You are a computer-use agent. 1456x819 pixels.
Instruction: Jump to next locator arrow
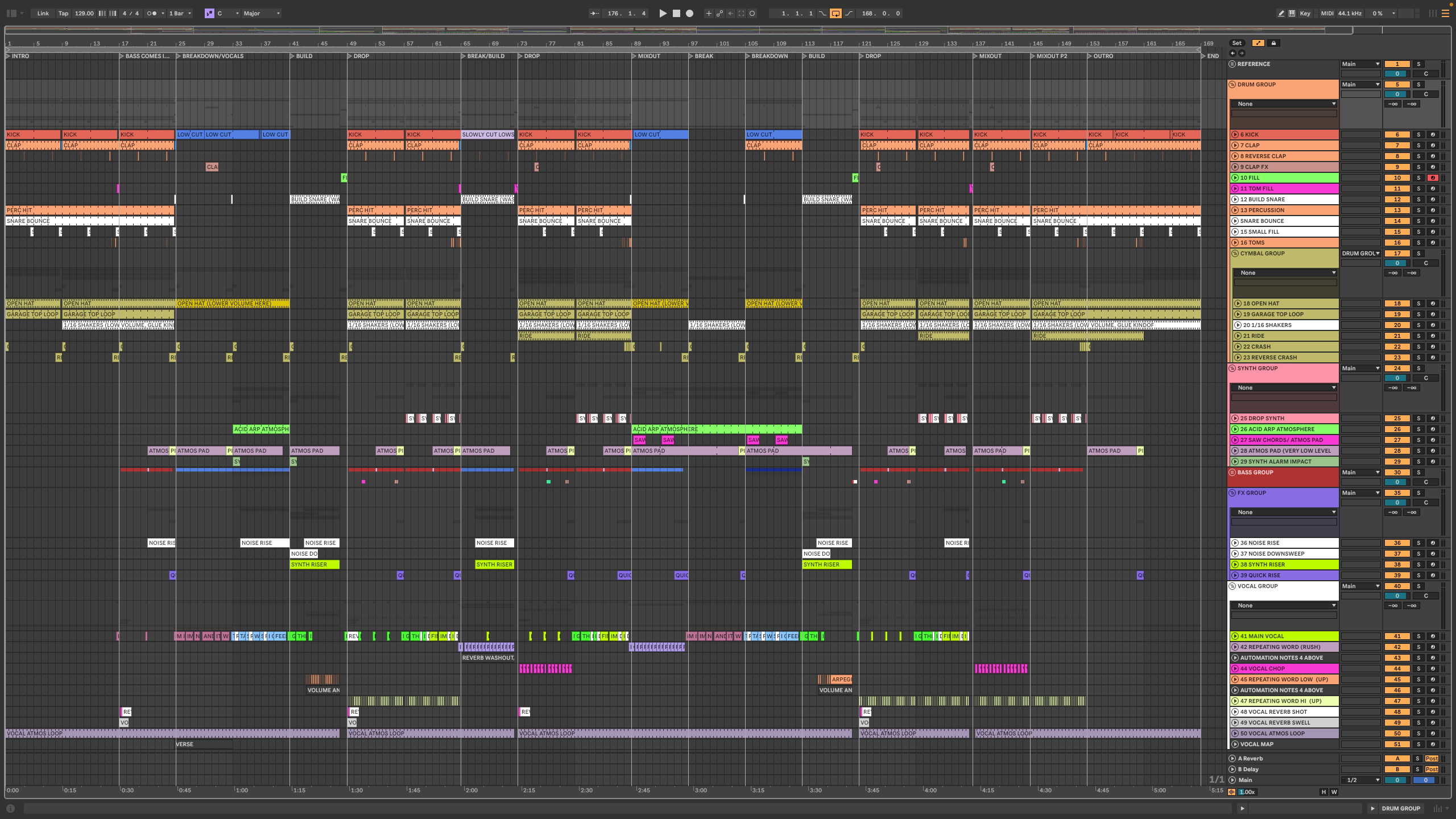coord(1242,53)
